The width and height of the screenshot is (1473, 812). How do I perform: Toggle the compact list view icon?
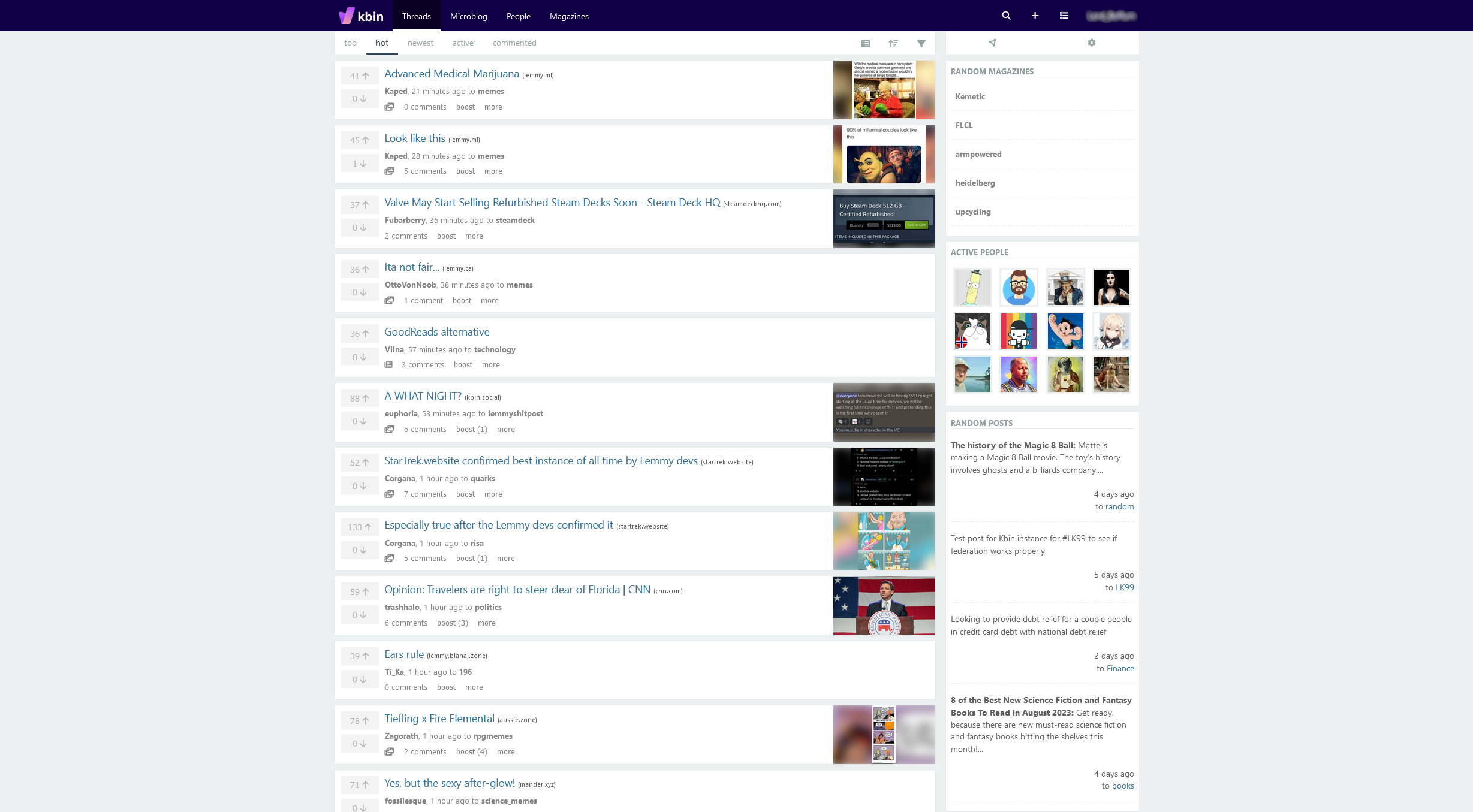pos(866,43)
